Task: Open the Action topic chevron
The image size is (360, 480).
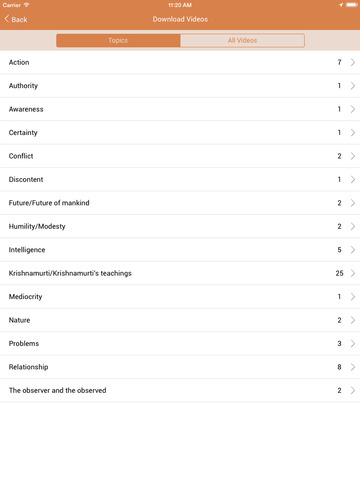Action: 353,62
